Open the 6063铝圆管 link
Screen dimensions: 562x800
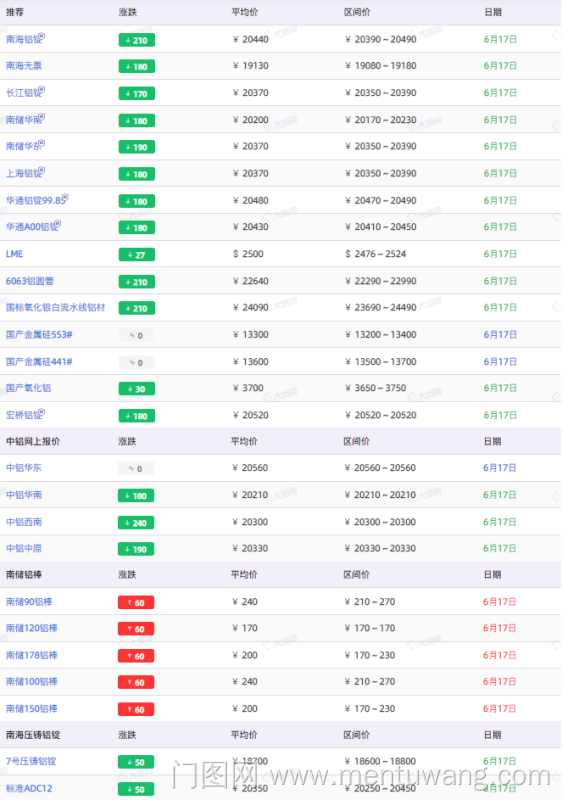pos(30,281)
